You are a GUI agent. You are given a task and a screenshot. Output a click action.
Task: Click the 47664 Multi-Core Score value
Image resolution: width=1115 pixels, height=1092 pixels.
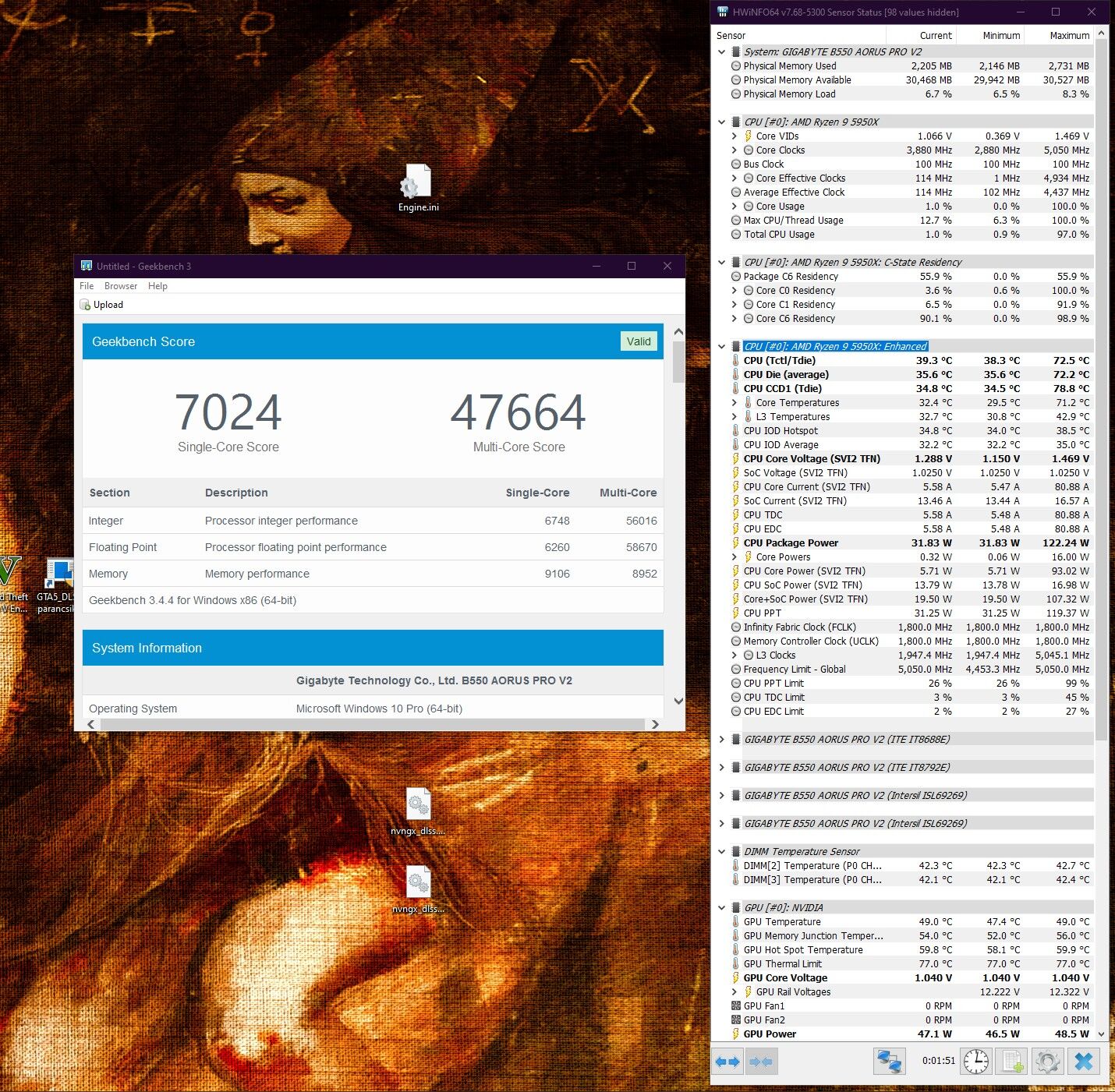point(519,412)
